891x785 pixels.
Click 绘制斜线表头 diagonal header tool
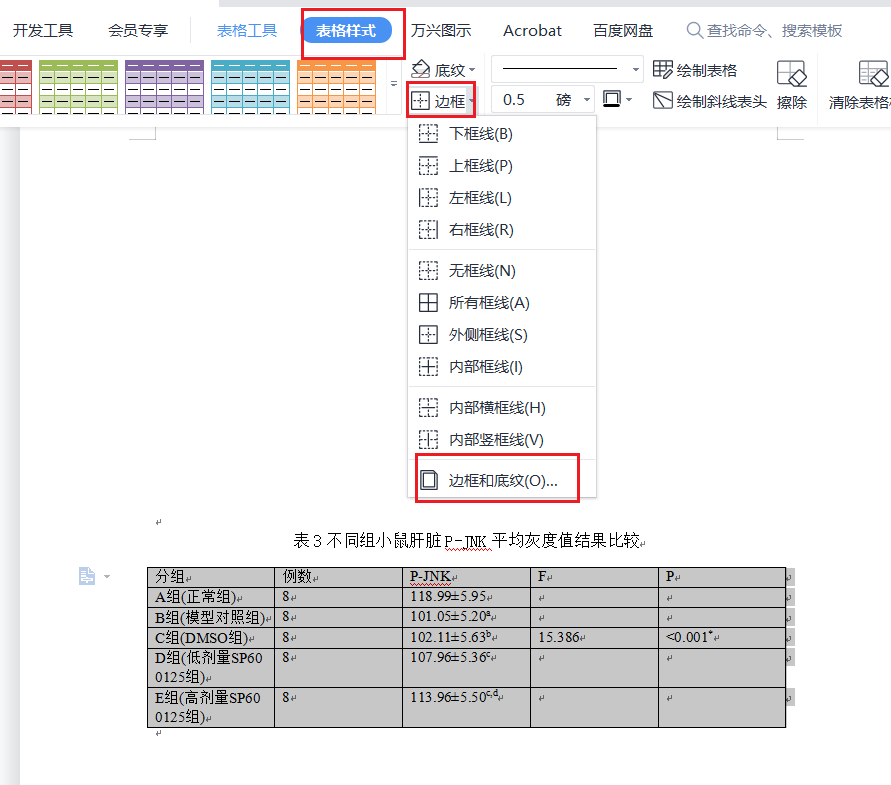coord(710,101)
